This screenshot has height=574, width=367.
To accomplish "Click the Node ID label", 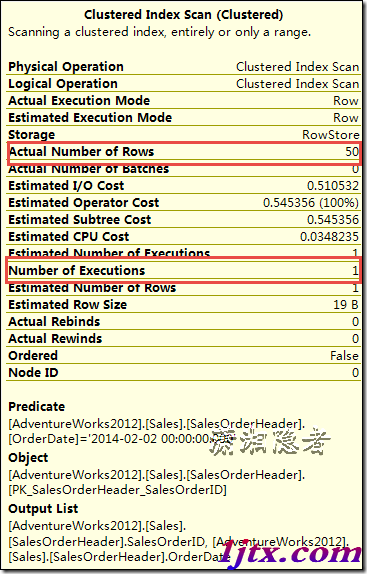I will pyautogui.click(x=33, y=373).
